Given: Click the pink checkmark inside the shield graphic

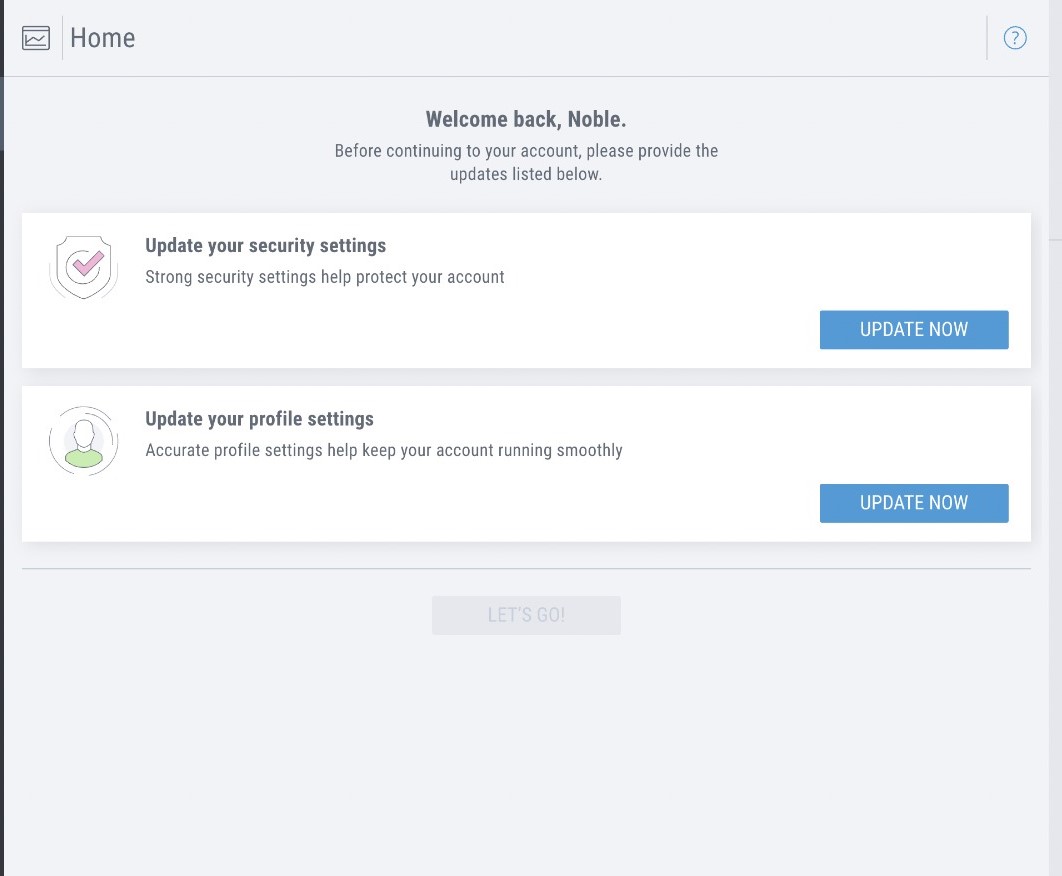Looking at the screenshot, I should coord(84,265).
